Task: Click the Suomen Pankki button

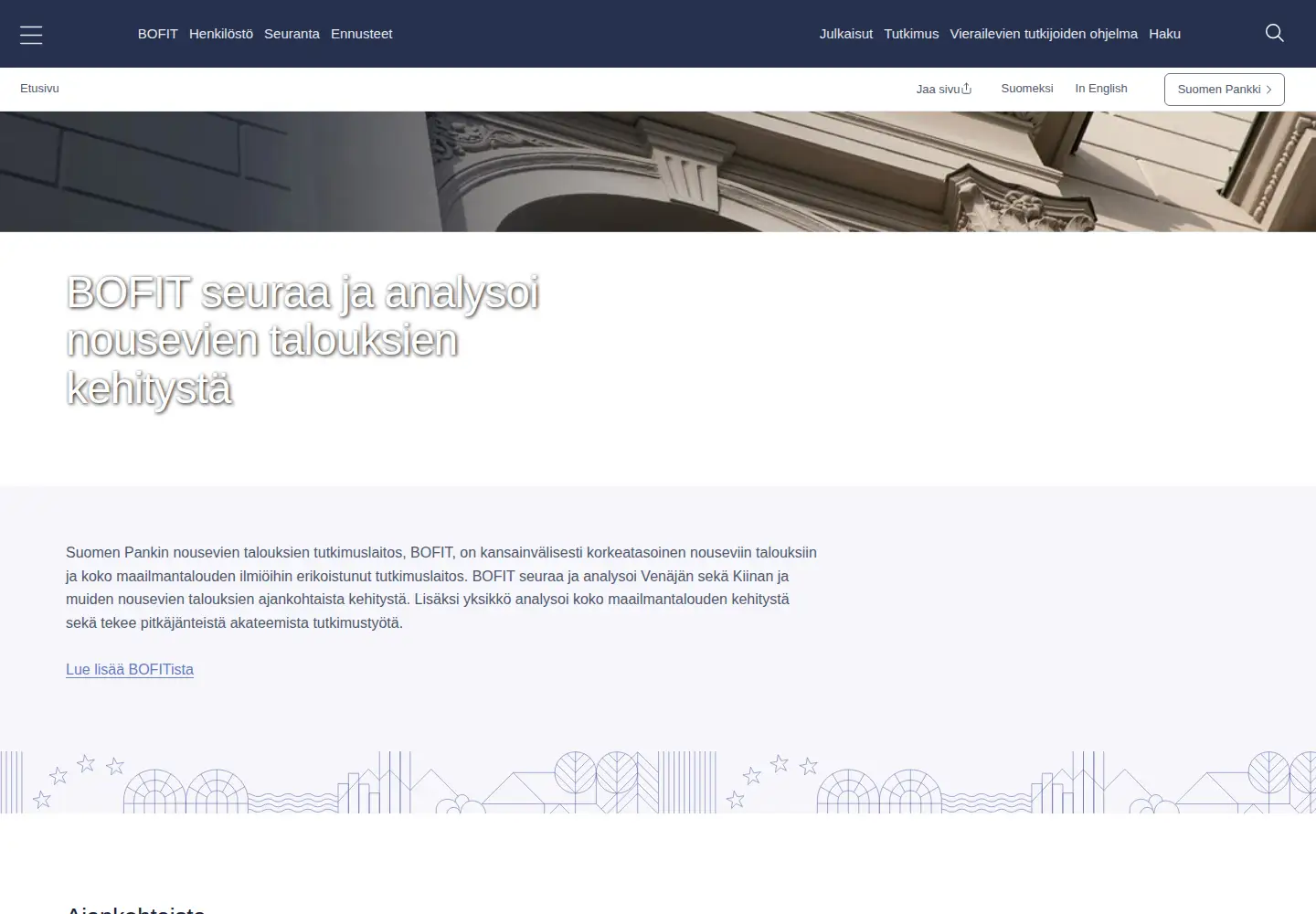Action: tap(1225, 90)
